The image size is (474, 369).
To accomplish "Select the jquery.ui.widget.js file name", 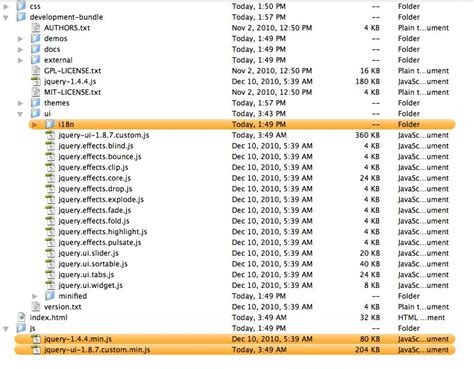I will pyautogui.click(x=91, y=285).
